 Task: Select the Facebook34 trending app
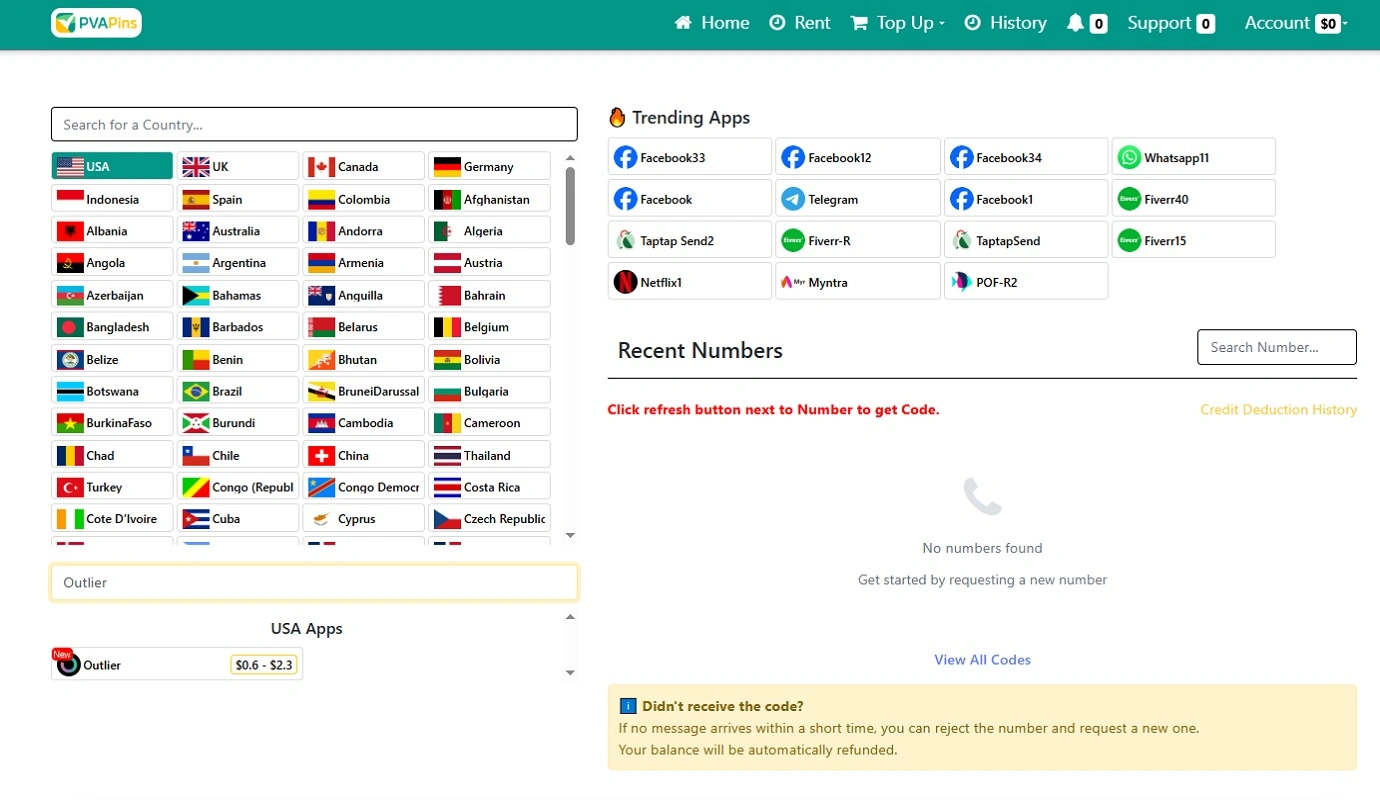(1026, 157)
